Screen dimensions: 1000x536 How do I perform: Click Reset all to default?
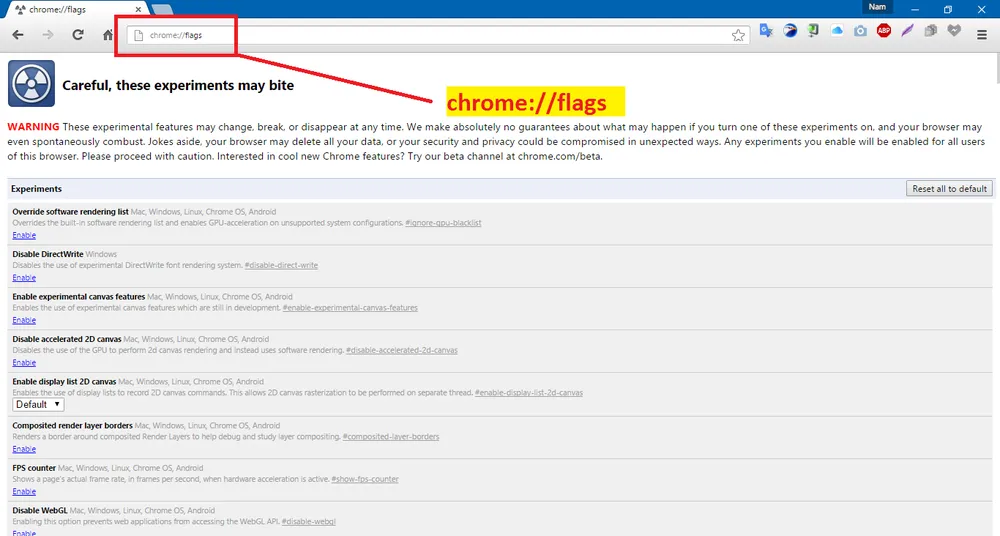point(949,189)
